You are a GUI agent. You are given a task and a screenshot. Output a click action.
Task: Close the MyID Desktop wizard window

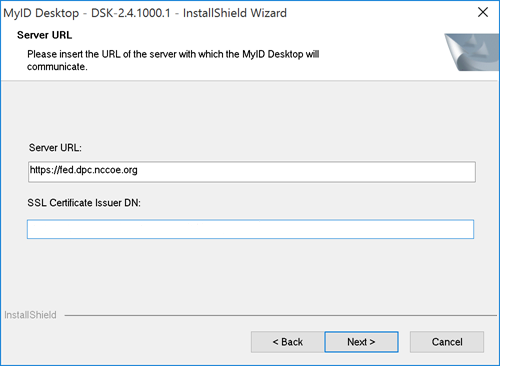(483, 12)
